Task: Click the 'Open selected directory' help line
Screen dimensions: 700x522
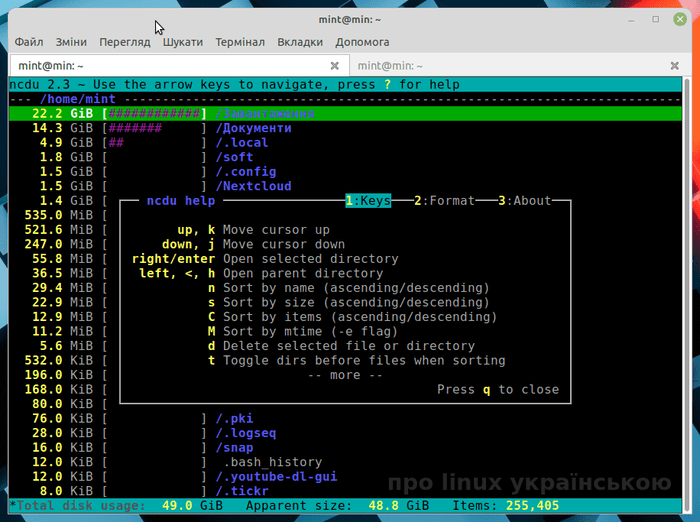Action: point(311,259)
